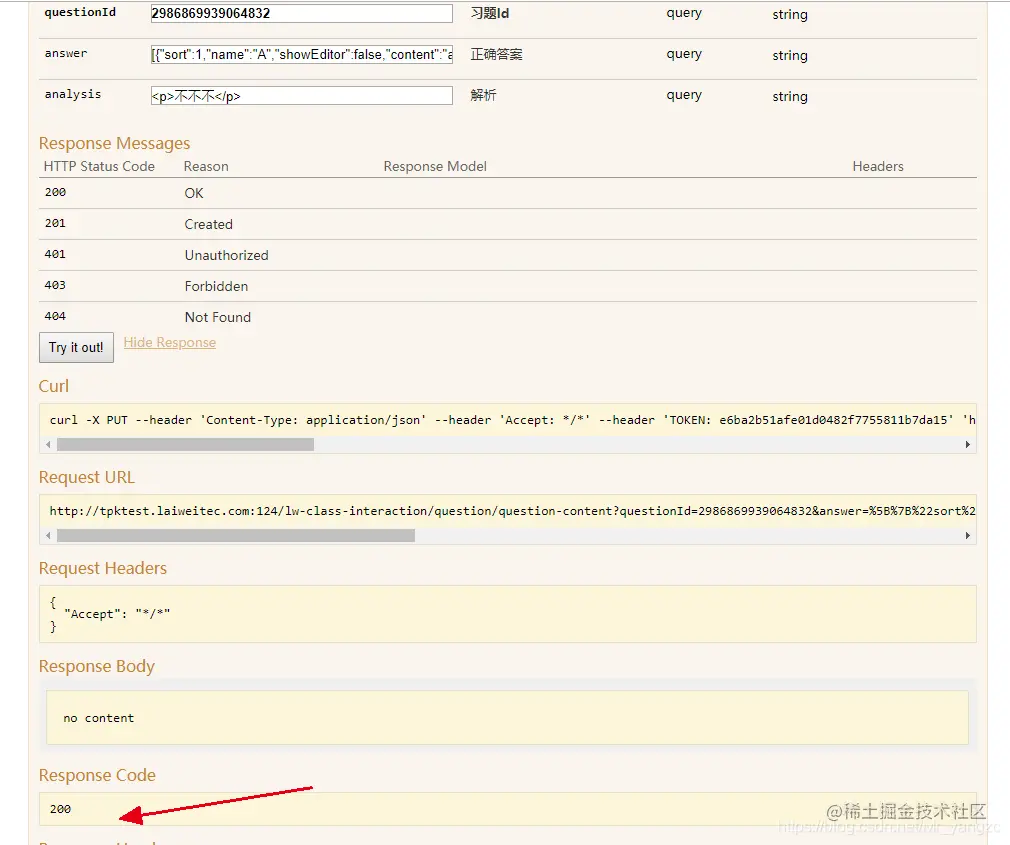Click the 403 status code row

pos(508,286)
